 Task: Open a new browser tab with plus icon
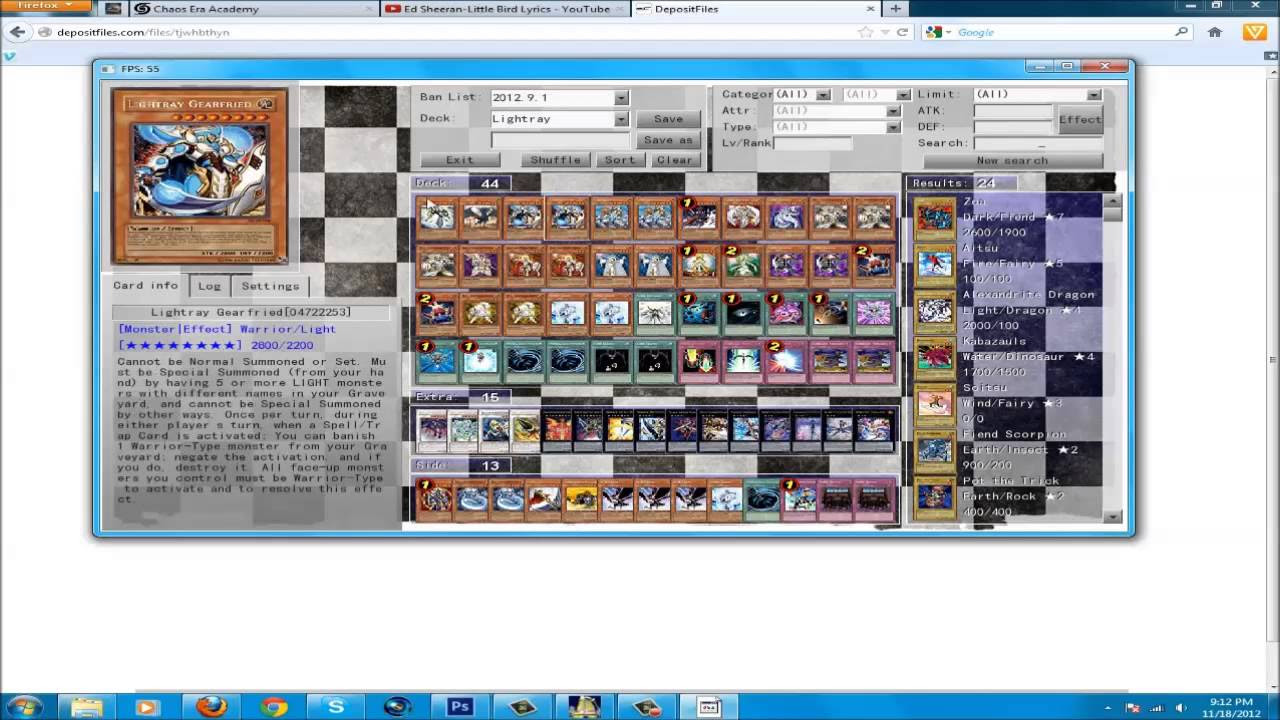pos(895,9)
